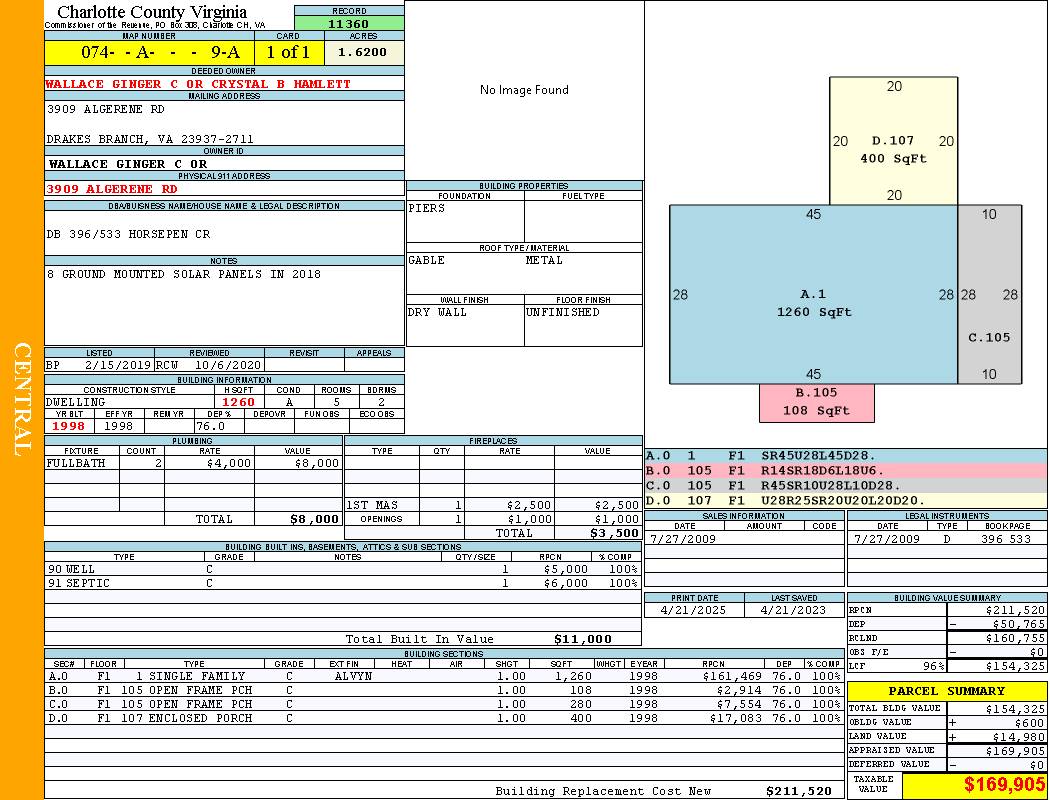Click the "1 of 1" card indicator

pyautogui.click(x=288, y=52)
